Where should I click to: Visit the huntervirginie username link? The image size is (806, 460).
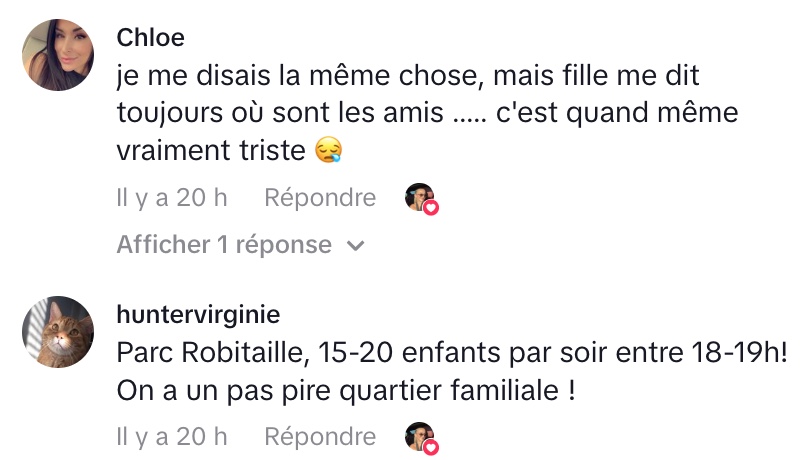coord(198,315)
